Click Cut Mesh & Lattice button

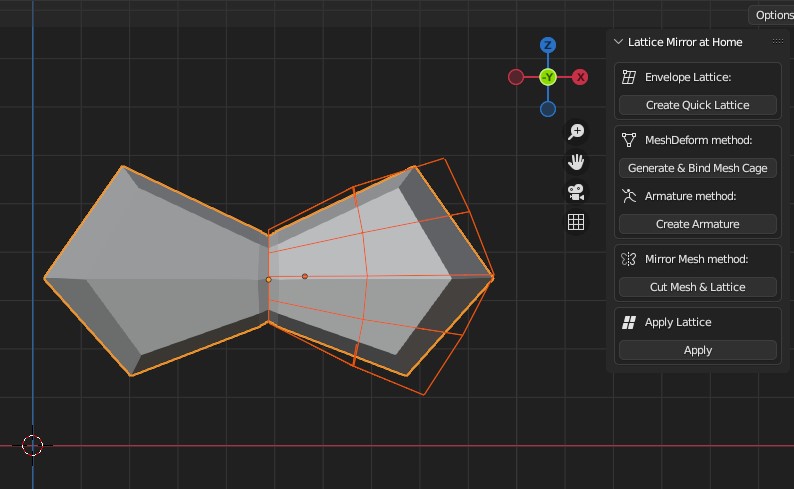click(x=697, y=287)
